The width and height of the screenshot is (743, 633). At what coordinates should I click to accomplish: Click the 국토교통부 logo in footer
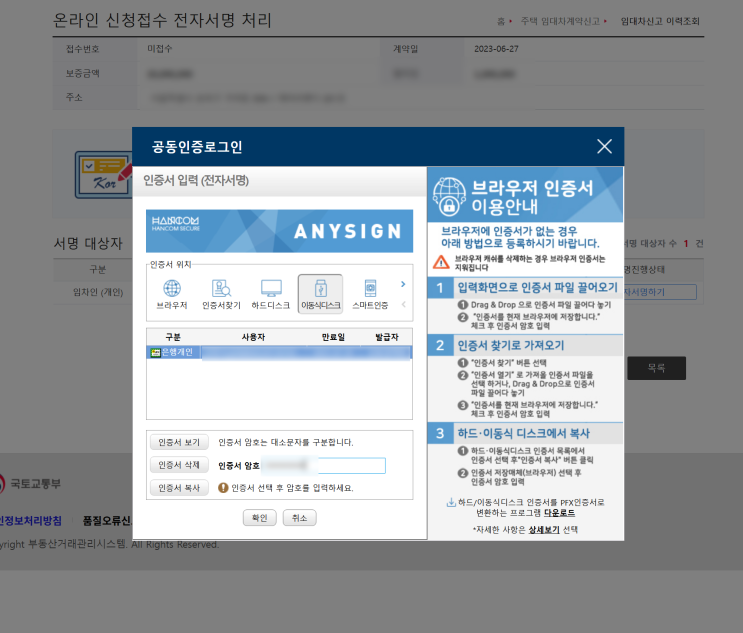coord(30,484)
